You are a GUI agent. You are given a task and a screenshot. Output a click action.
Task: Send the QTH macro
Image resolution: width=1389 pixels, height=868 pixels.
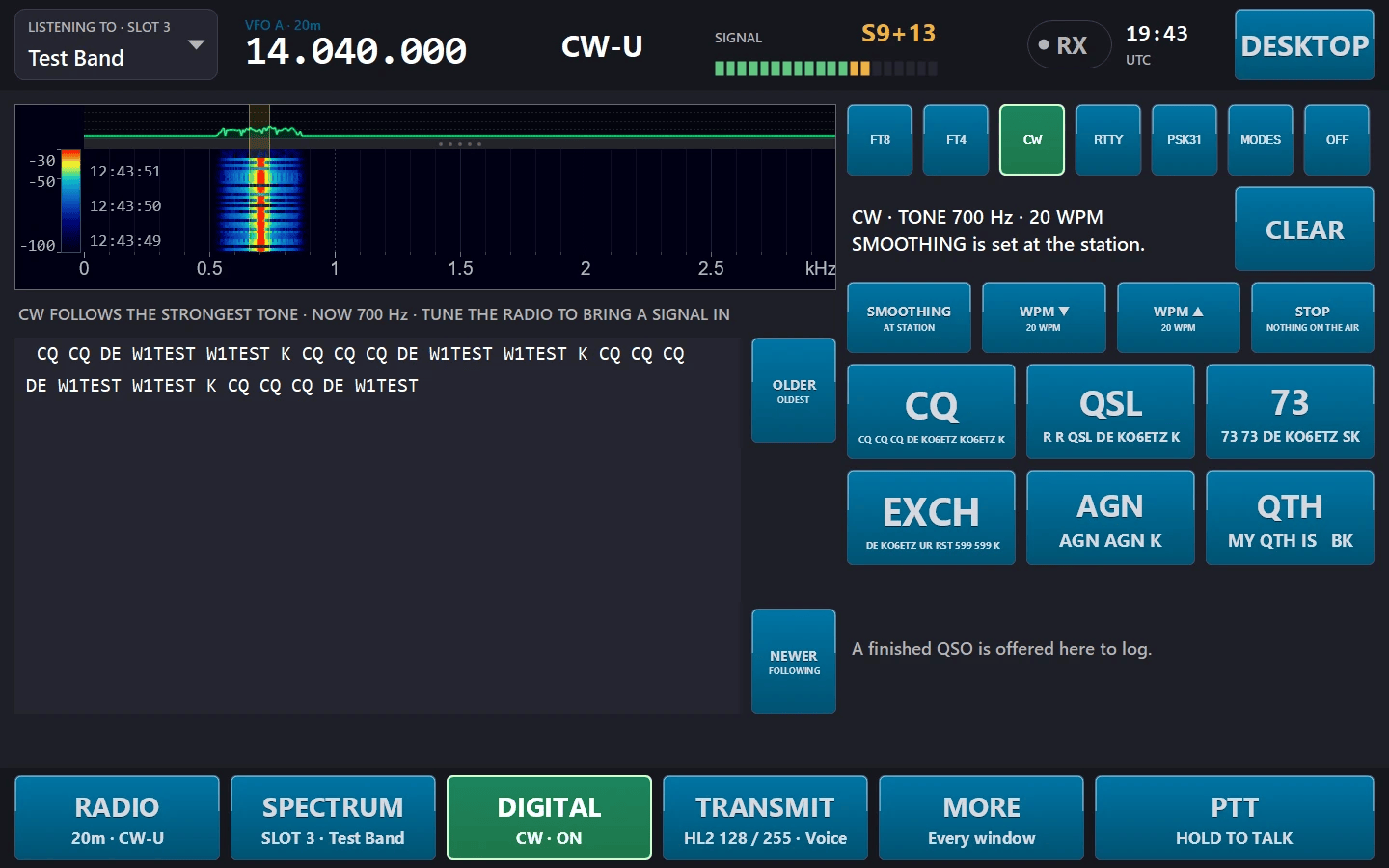1290,518
